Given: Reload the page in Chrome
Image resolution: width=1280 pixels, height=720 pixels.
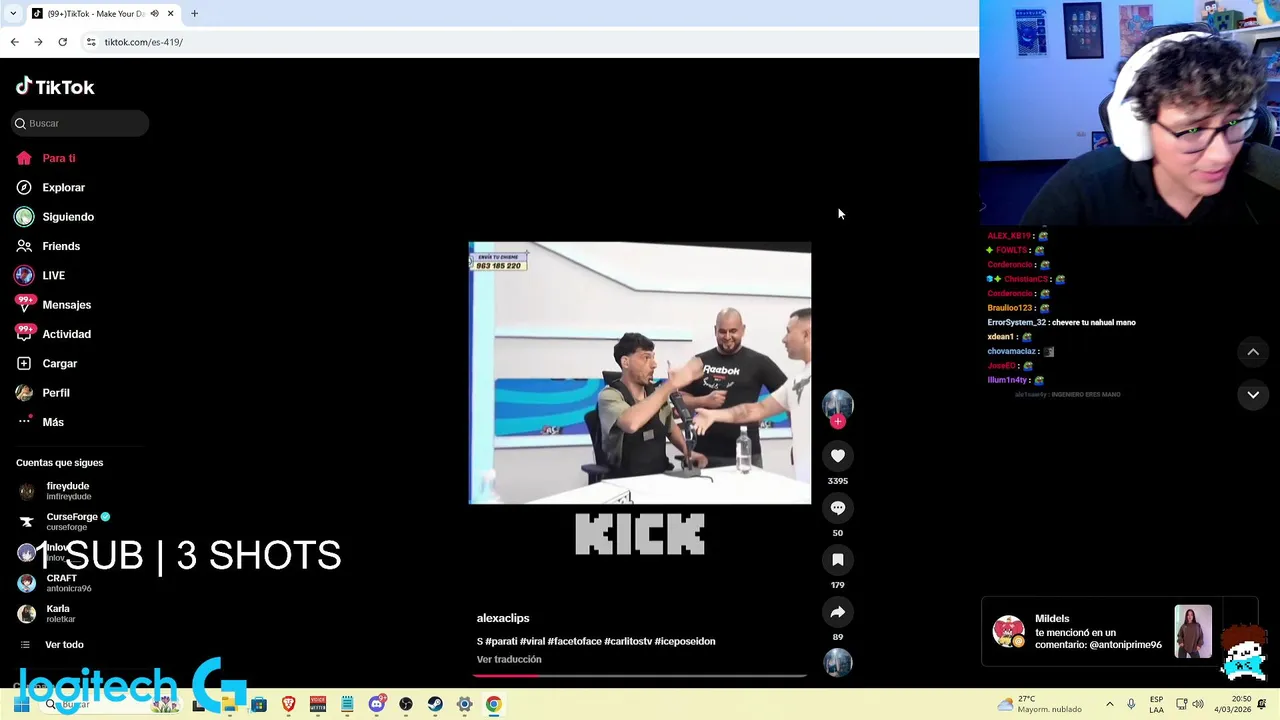Looking at the screenshot, I should [62, 42].
